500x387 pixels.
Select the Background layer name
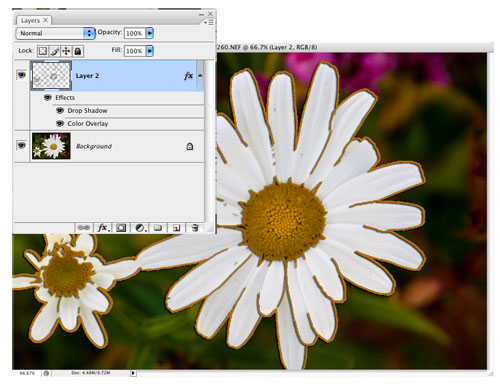click(x=94, y=146)
